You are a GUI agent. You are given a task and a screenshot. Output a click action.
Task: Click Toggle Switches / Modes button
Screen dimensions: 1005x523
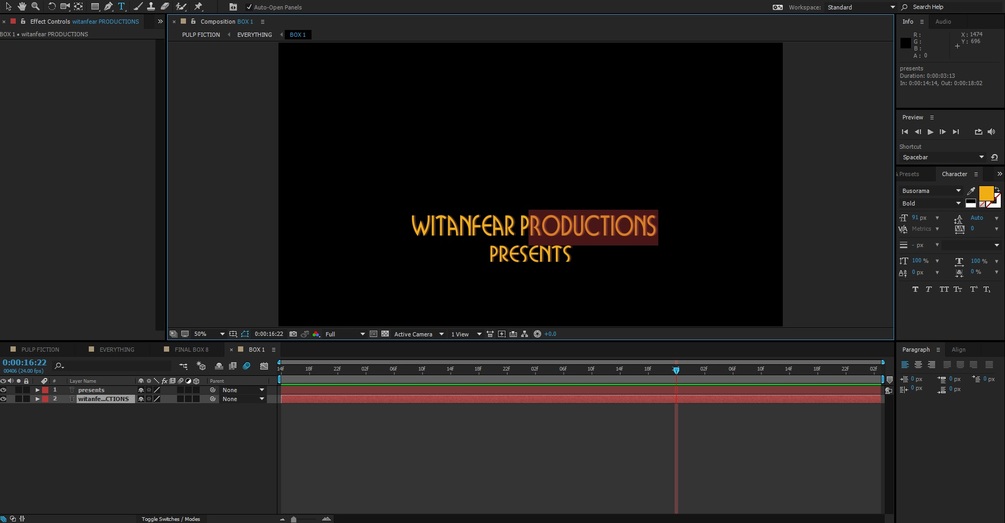[x=170, y=519]
